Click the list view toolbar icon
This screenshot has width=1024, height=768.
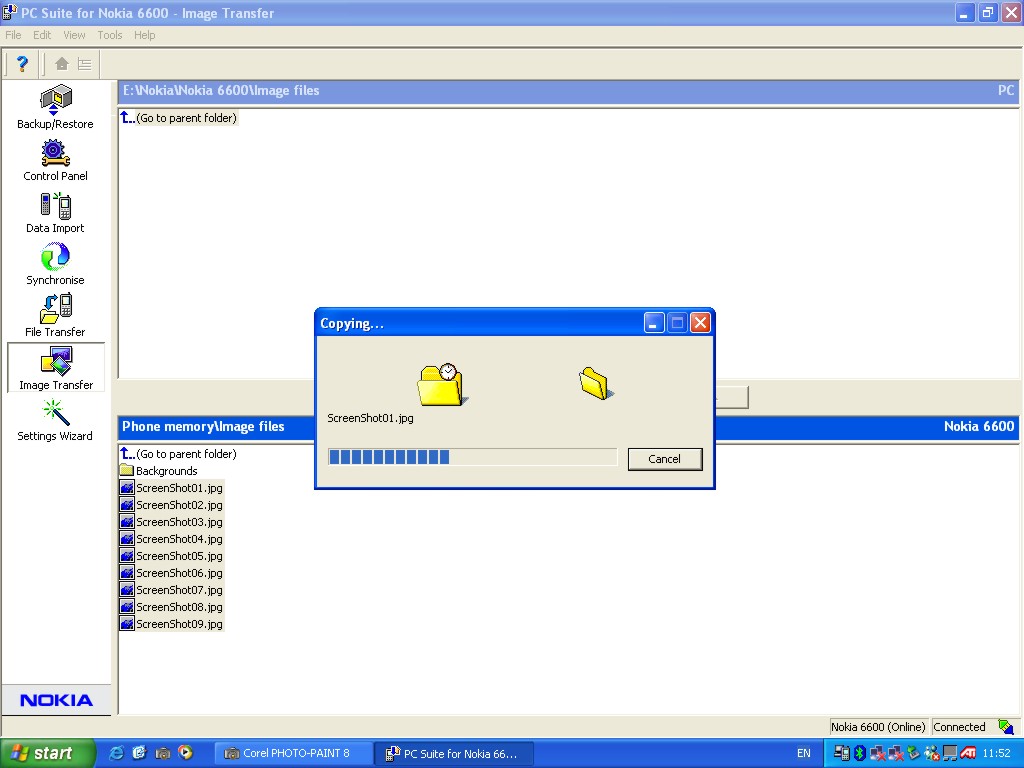[84, 63]
